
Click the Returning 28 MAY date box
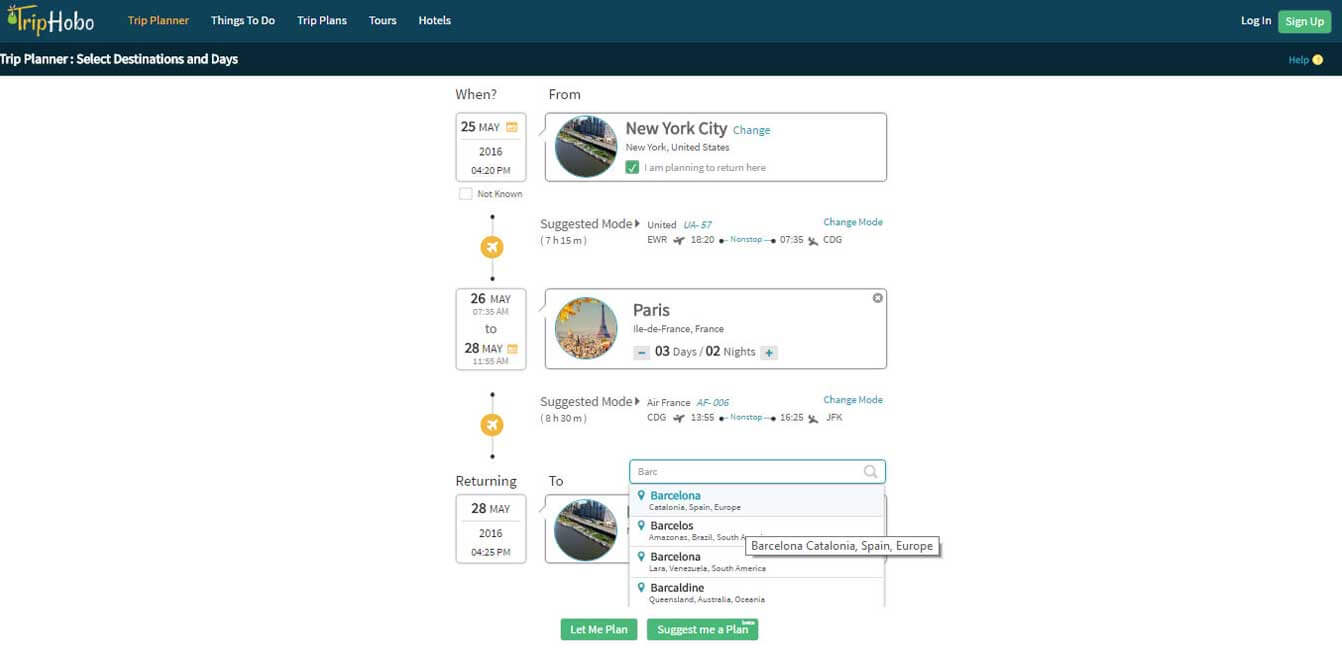[x=491, y=529]
